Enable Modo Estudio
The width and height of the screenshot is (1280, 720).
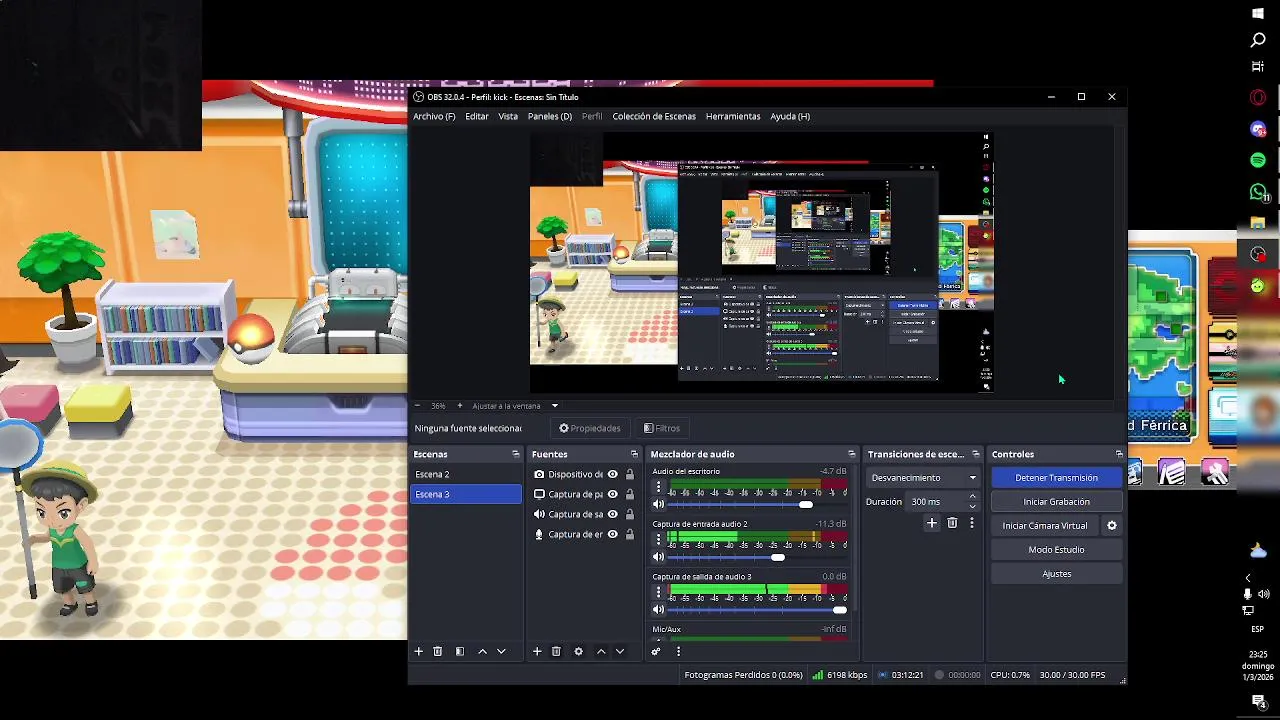[1056, 550]
